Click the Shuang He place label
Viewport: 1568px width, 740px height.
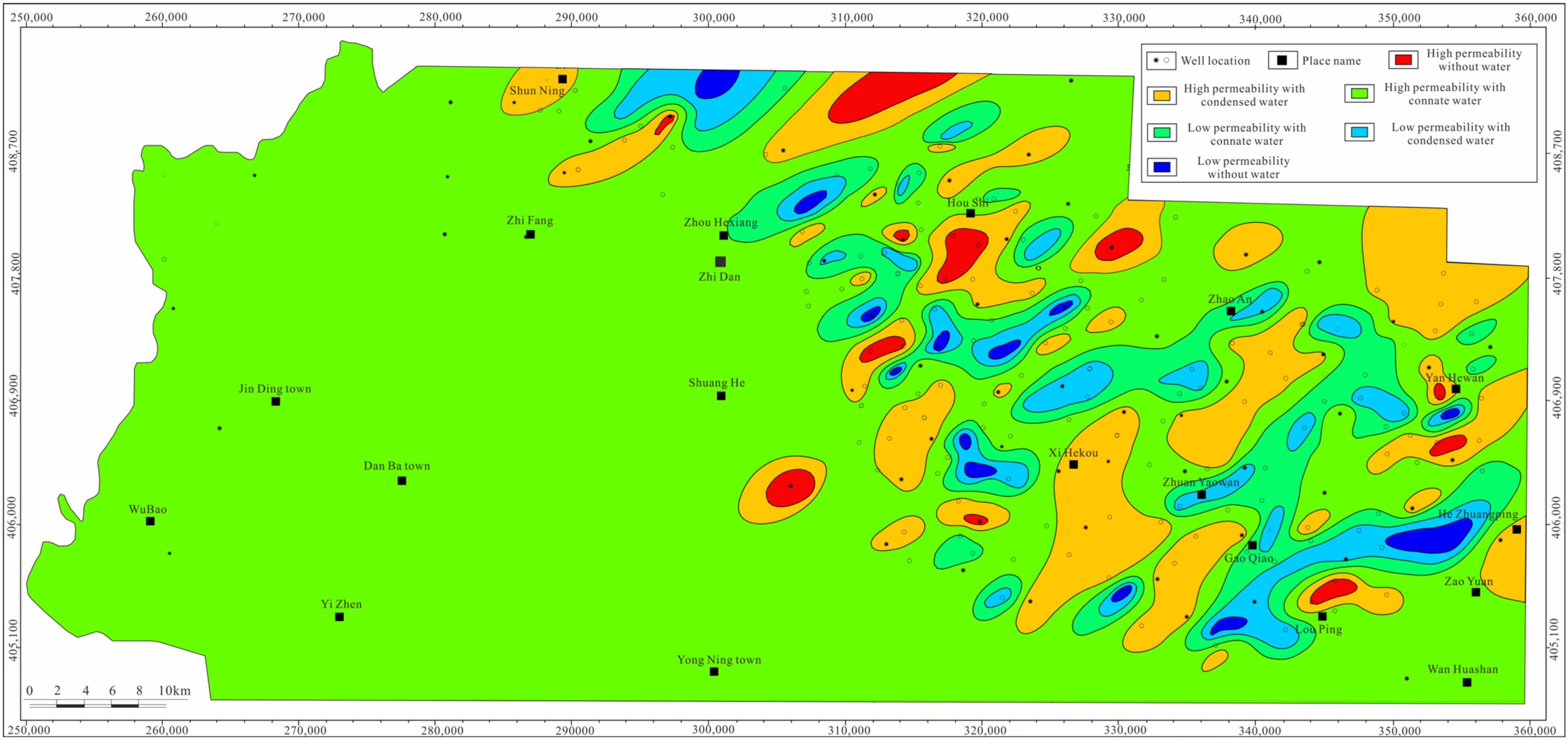(x=716, y=383)
